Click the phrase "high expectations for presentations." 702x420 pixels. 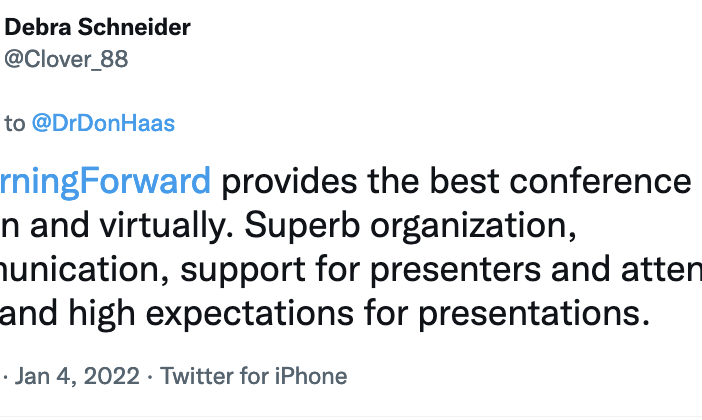point(359,314)
